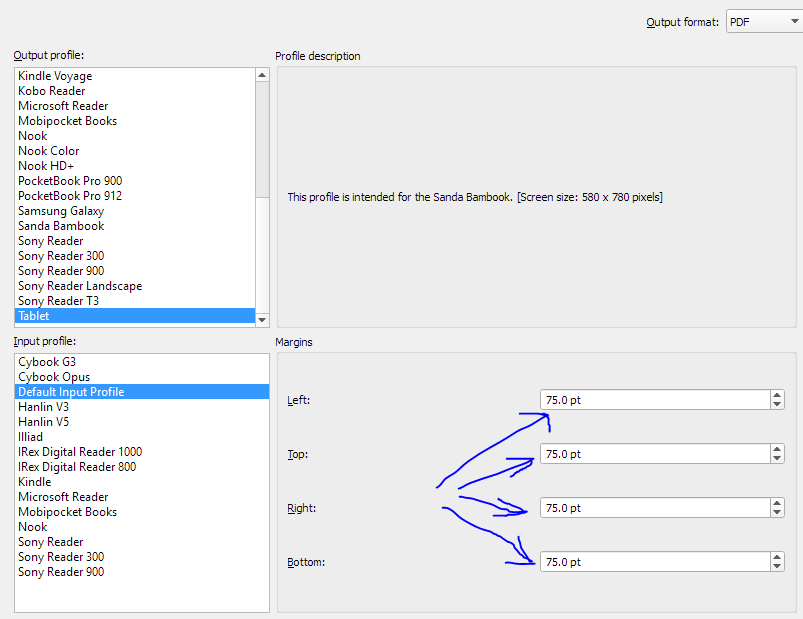
Task: Increase Bottom margin with up arrow
Action: [x=777, y=558]
